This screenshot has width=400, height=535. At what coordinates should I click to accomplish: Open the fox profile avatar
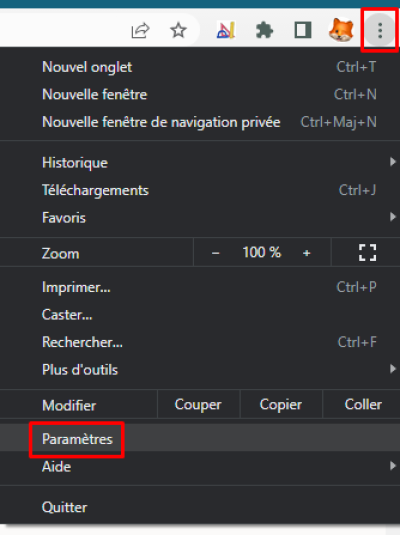[341, 30]
